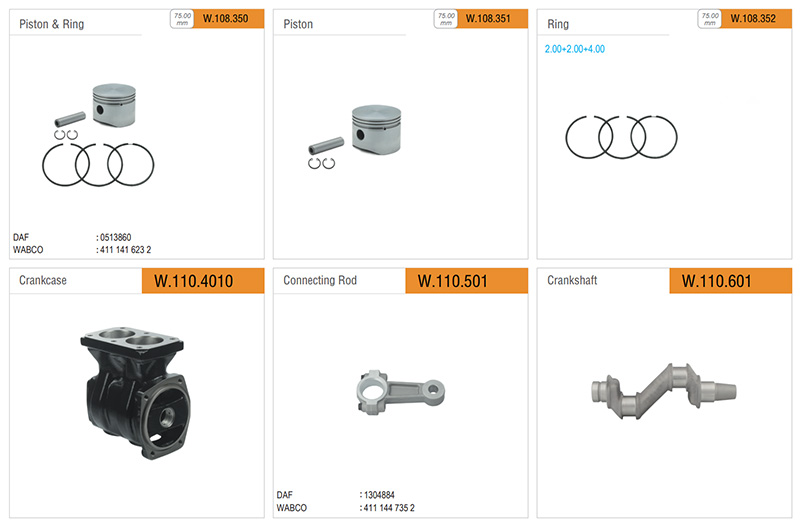Click the blue 2.00+2.00+4.00 ring size text

[x=574, y=49]
